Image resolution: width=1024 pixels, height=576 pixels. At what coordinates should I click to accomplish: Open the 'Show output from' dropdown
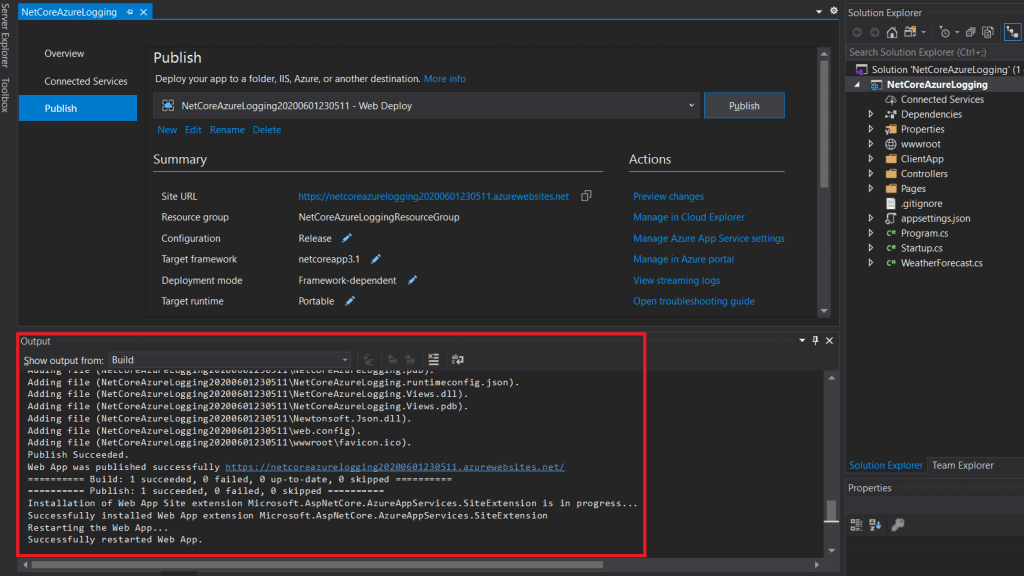[x=229, y=360]
